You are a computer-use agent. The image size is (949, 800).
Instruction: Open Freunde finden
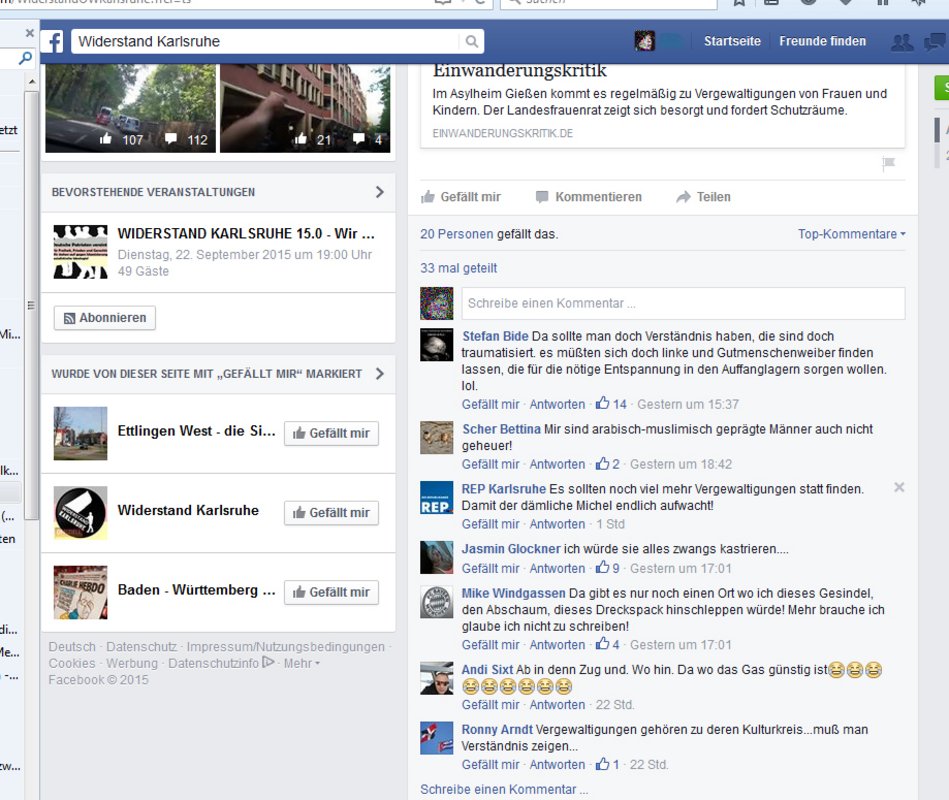[x=823, y=41]
